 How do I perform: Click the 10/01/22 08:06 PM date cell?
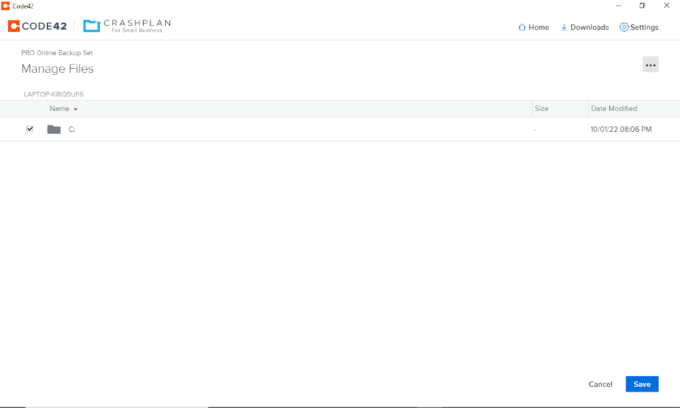(x=621, y=129)
